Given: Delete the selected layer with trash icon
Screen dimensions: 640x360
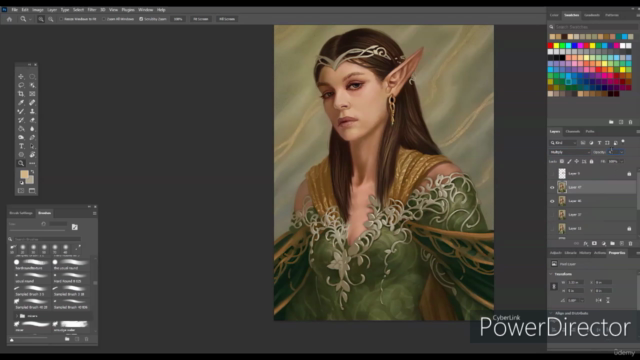Looking at the screenshot, I should [630, 243].
